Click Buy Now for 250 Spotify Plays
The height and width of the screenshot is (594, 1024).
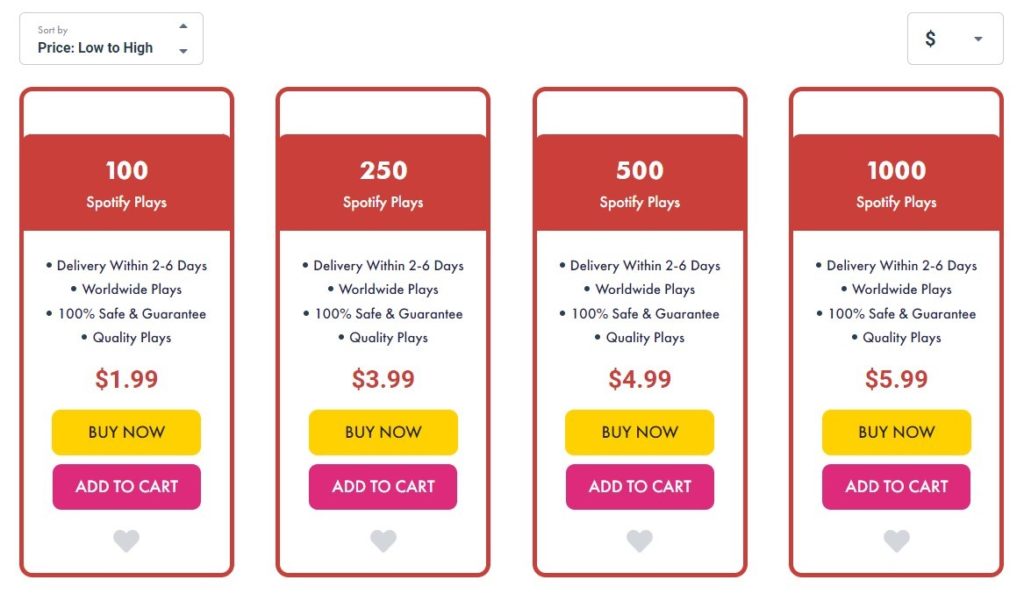tap(383, 432)
